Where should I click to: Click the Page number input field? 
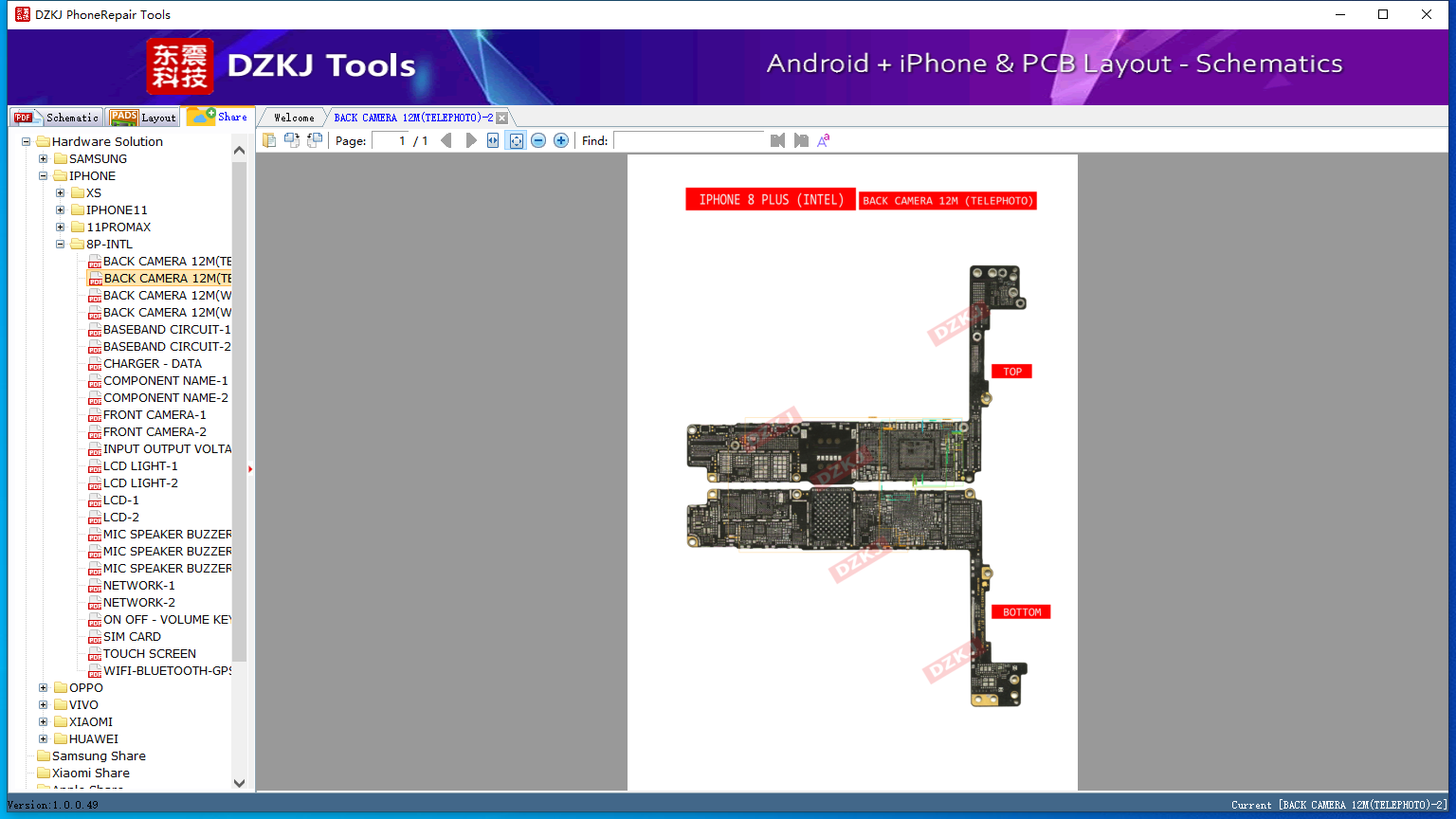click(x=391, y=140)
